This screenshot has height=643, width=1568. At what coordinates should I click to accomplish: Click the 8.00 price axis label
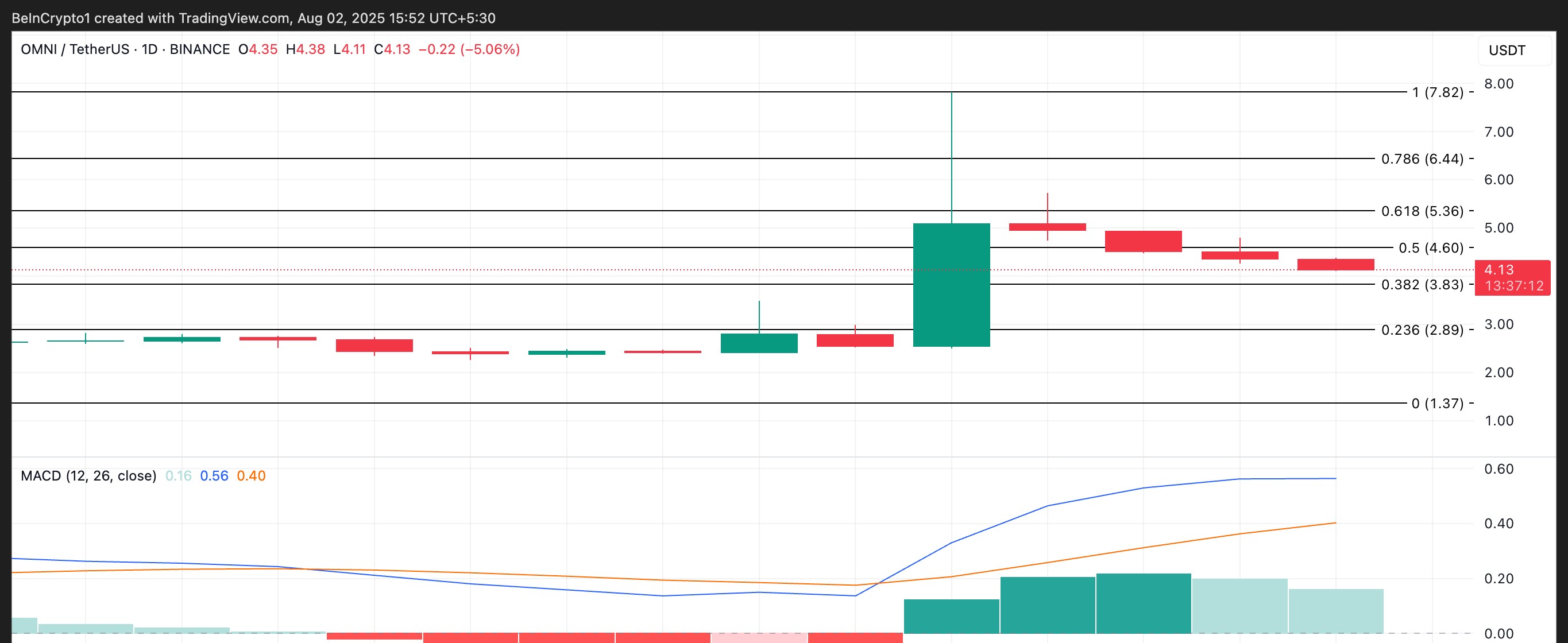click(x=1499, y=84)
